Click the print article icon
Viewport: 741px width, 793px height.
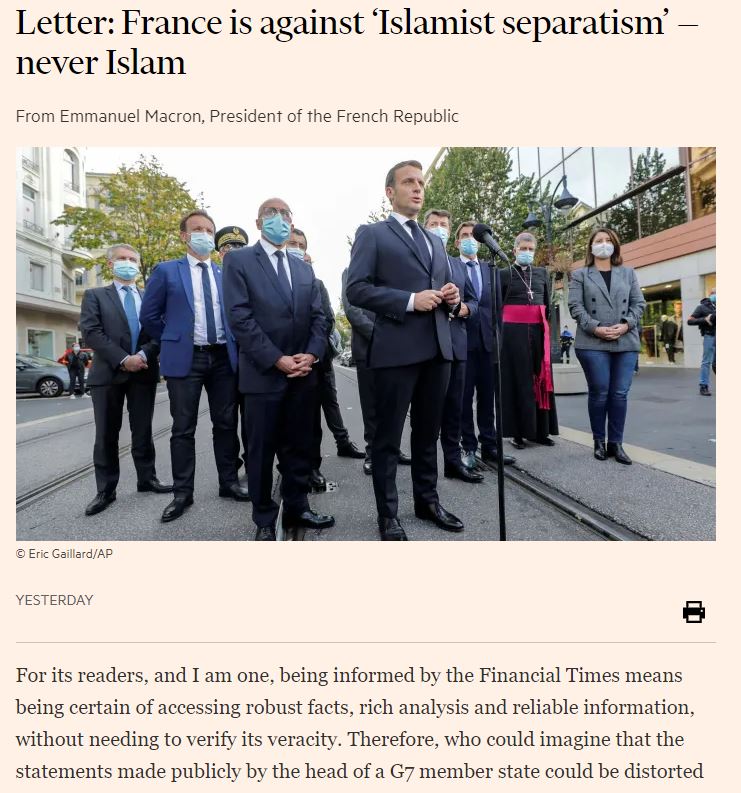693,611
